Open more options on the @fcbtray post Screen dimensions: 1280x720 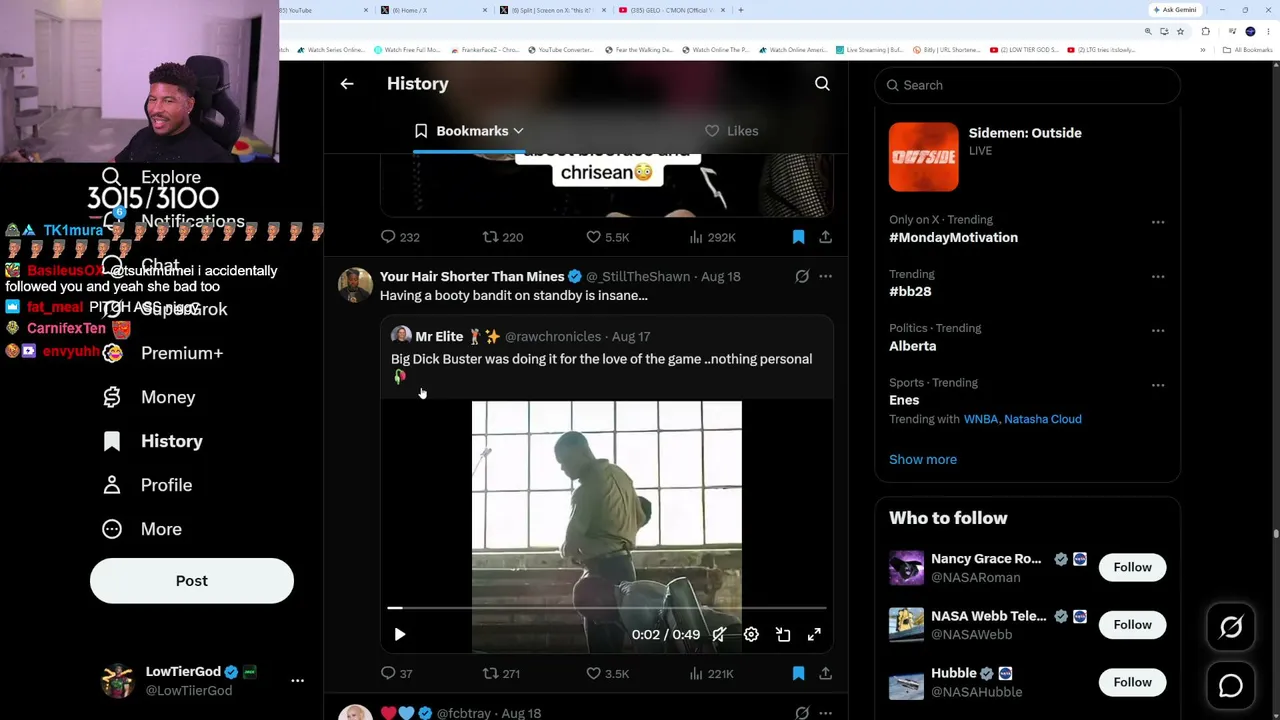click(825, 713)
